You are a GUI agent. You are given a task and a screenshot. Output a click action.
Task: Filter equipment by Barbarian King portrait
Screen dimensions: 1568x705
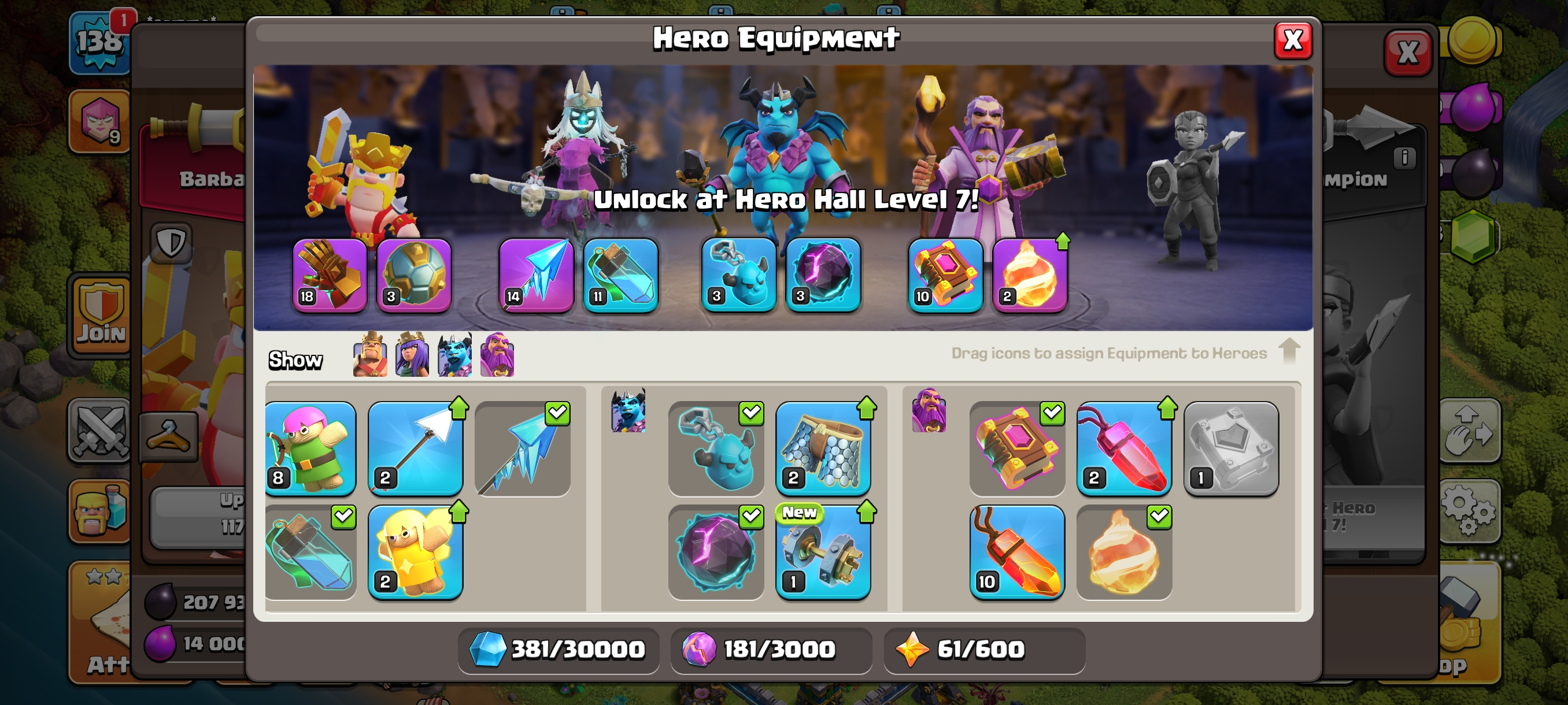(x=370, y=355)
